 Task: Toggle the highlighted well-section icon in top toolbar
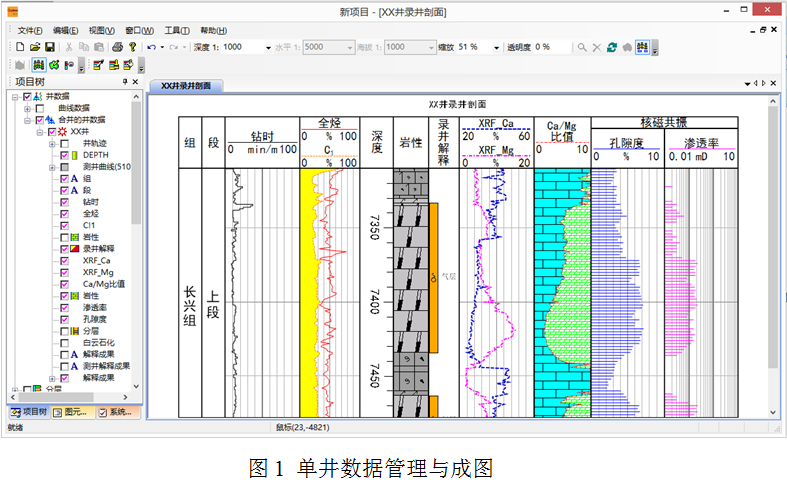tap(642, 47)
